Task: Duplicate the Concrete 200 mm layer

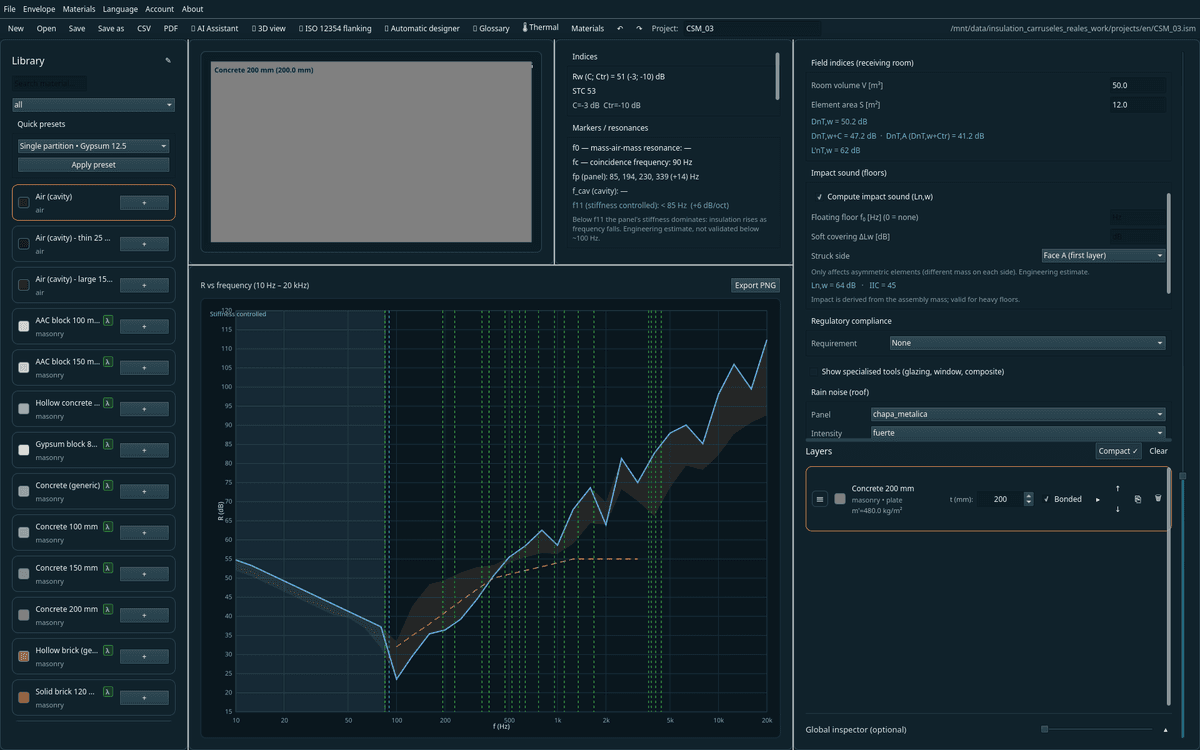Action: (x=1138, y=499)
